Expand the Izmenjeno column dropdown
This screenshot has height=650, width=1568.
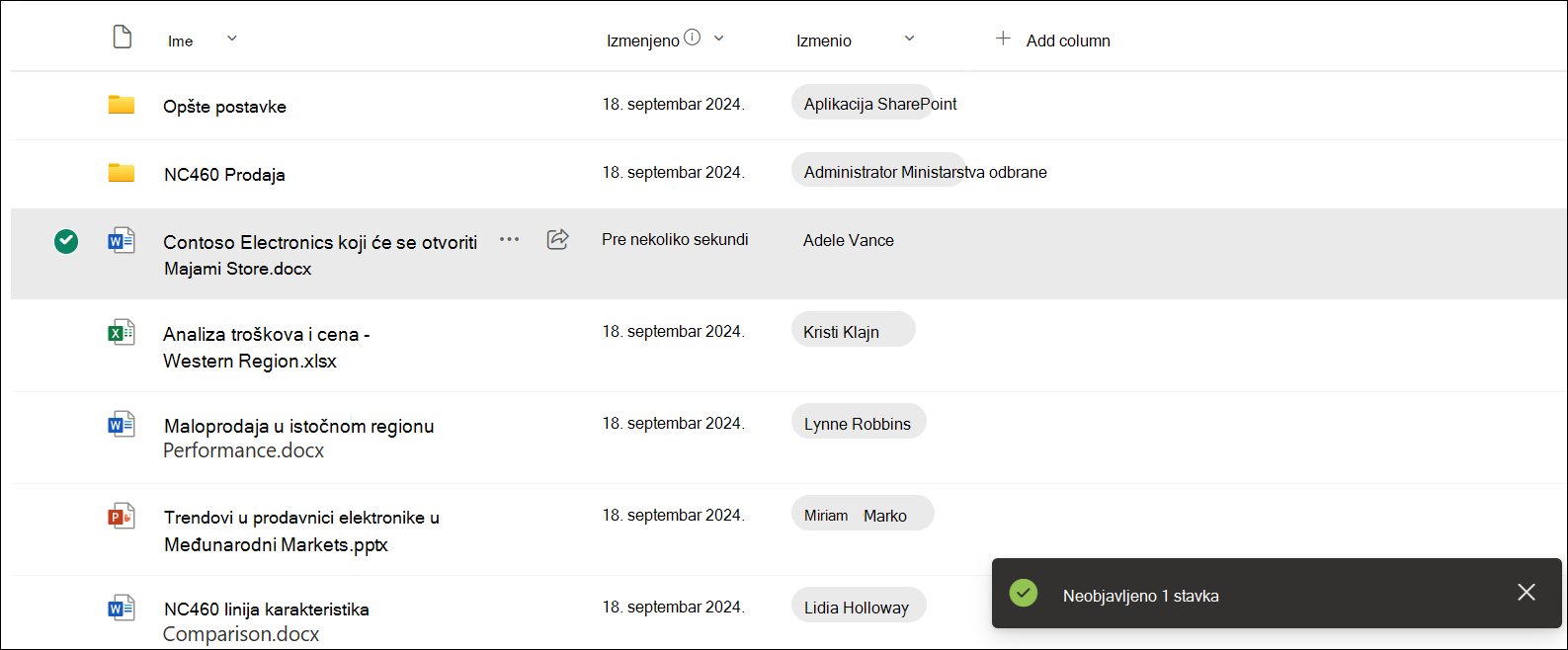[x=719, y=39]
